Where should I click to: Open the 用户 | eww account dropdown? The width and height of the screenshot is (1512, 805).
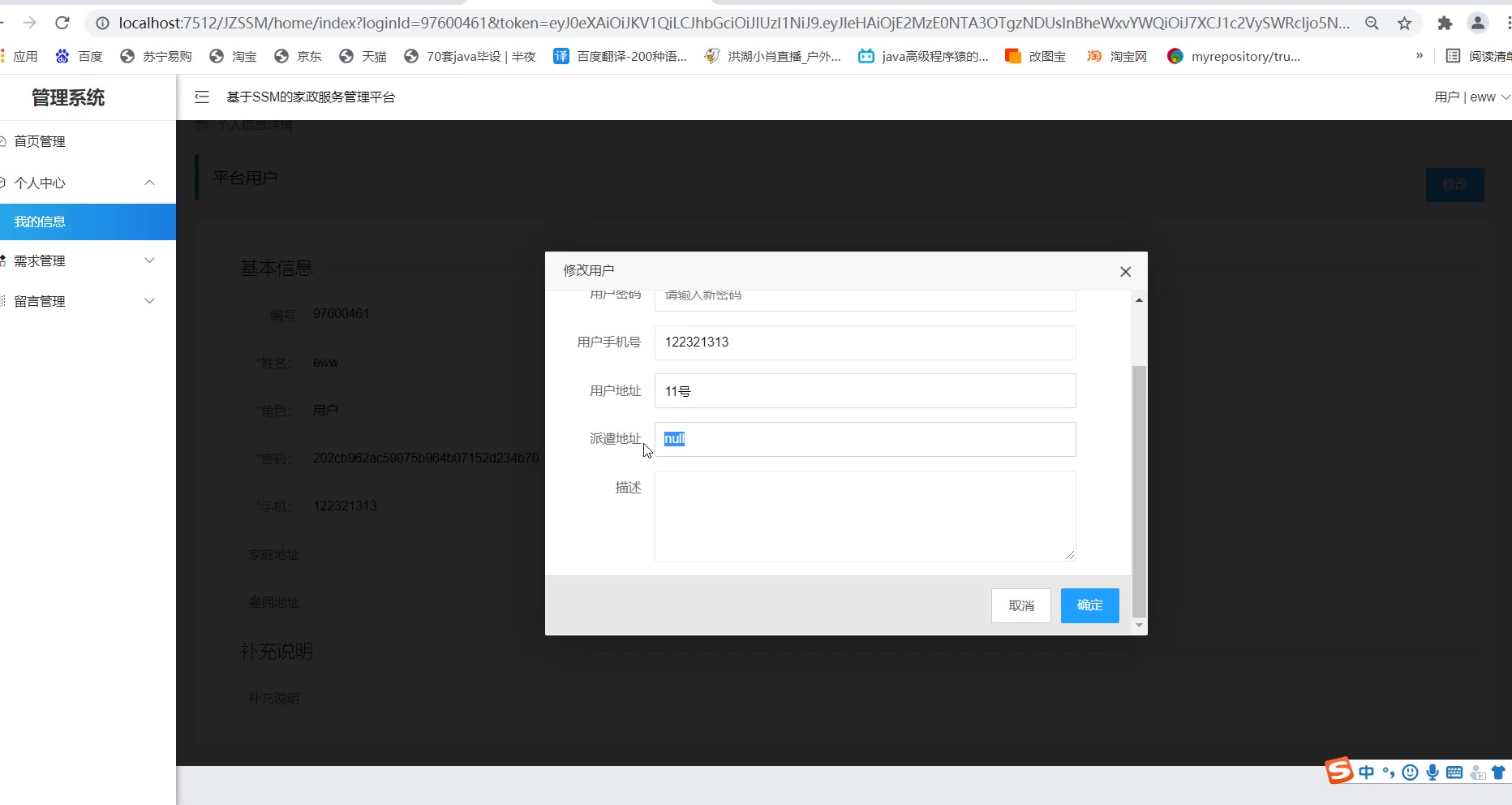1471,97
